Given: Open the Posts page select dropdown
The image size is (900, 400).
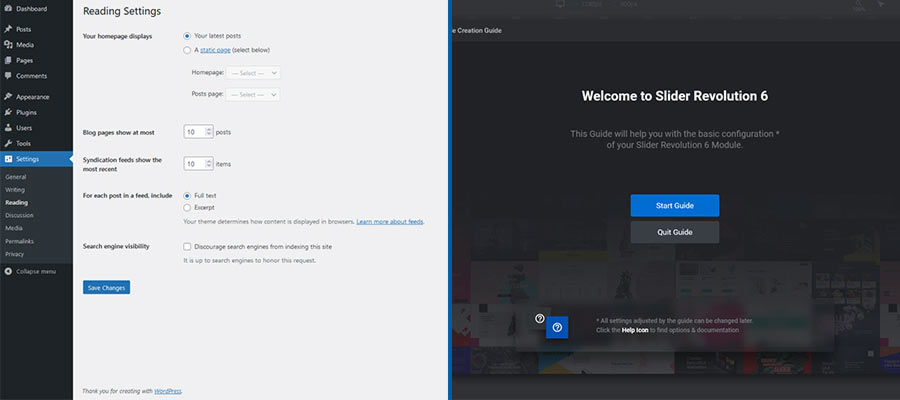Looking at the screenshot, I should point(253,95).
